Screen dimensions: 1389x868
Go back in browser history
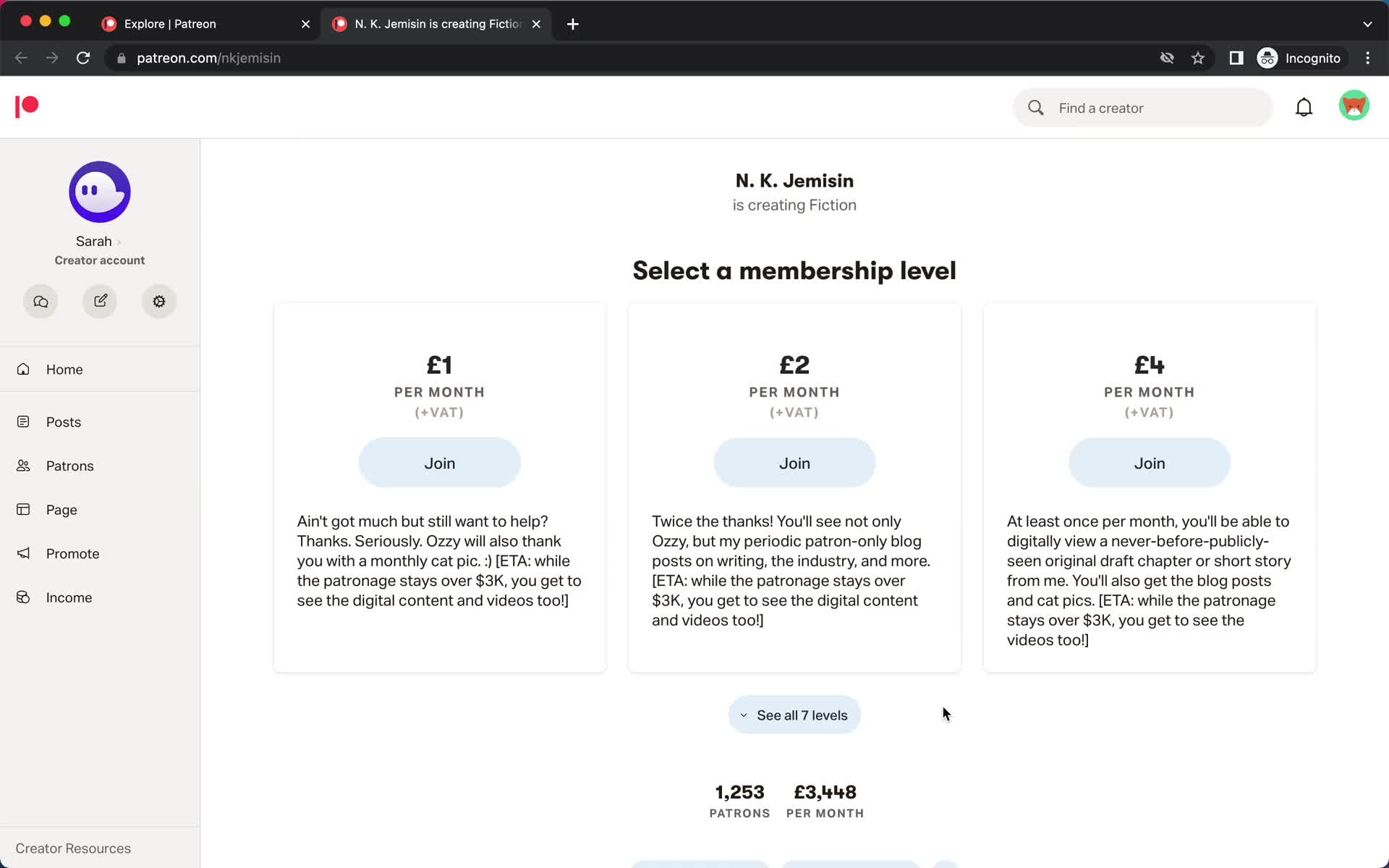21,58
